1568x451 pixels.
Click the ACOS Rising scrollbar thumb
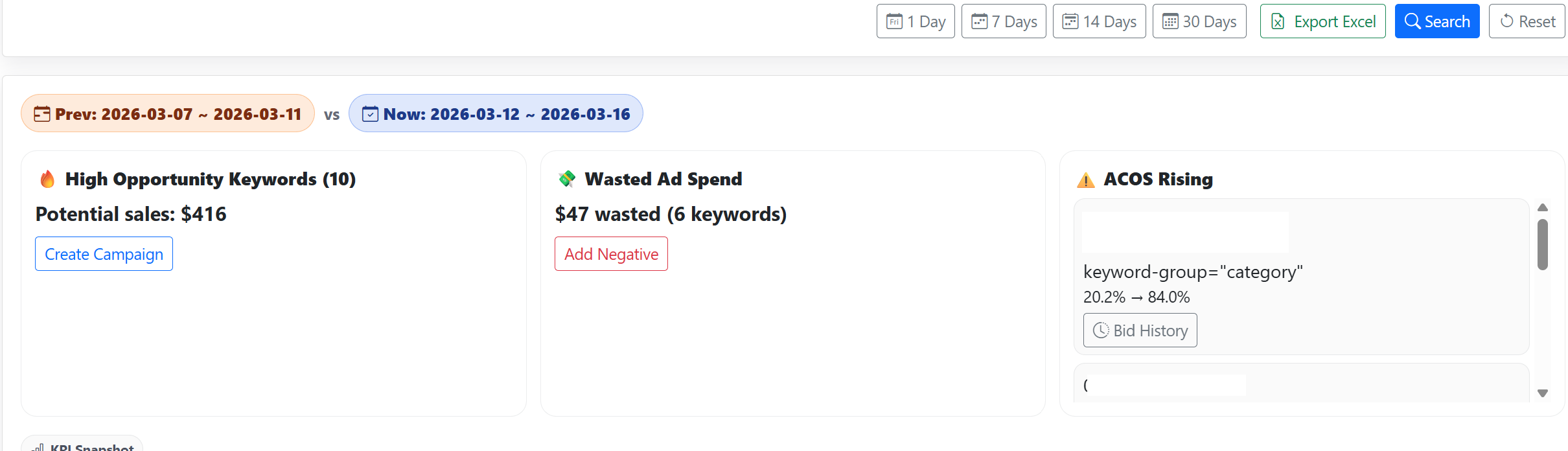(x=1543, y=244)
